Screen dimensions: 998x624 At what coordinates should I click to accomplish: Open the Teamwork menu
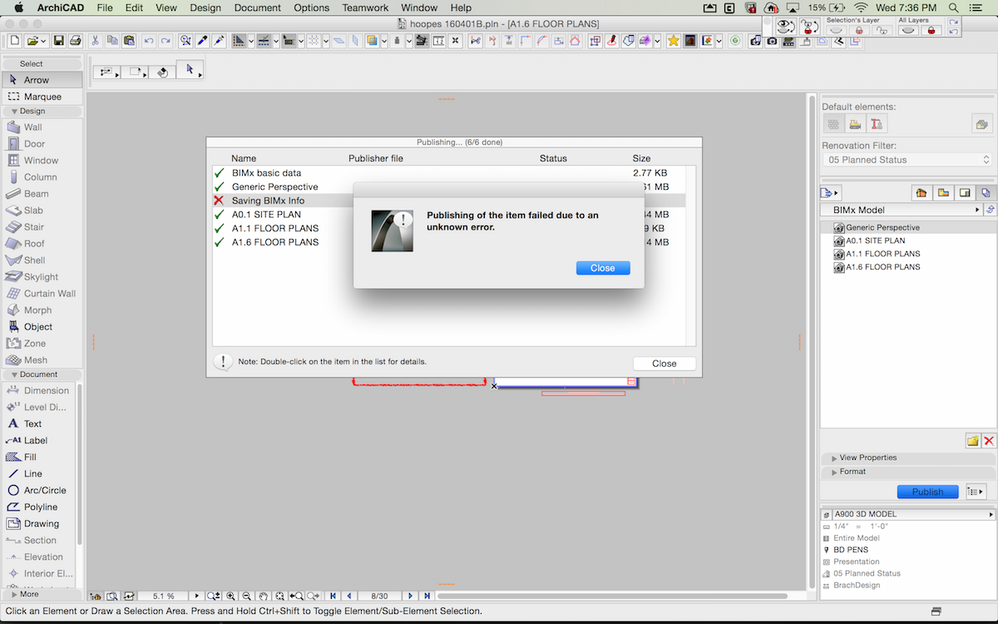(365, 8)
